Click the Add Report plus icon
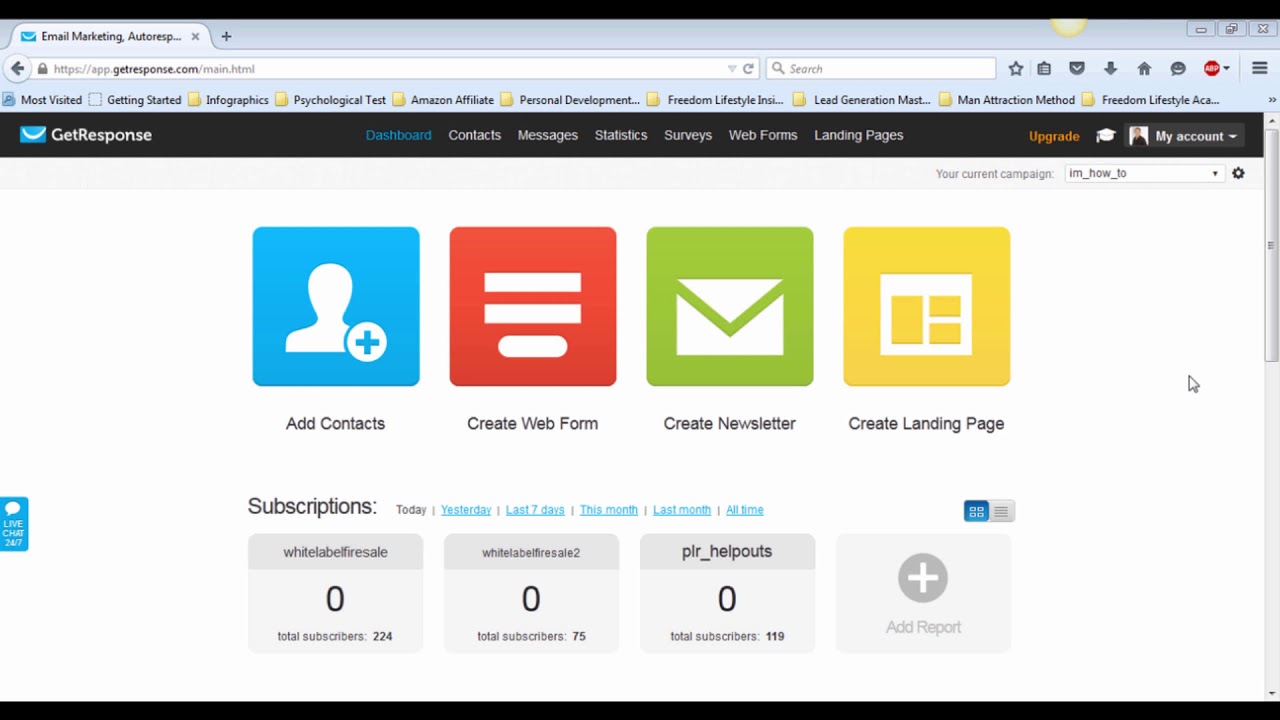Image resolution: width=1280 pixels, height=720 pixels. tap(923, 578)
